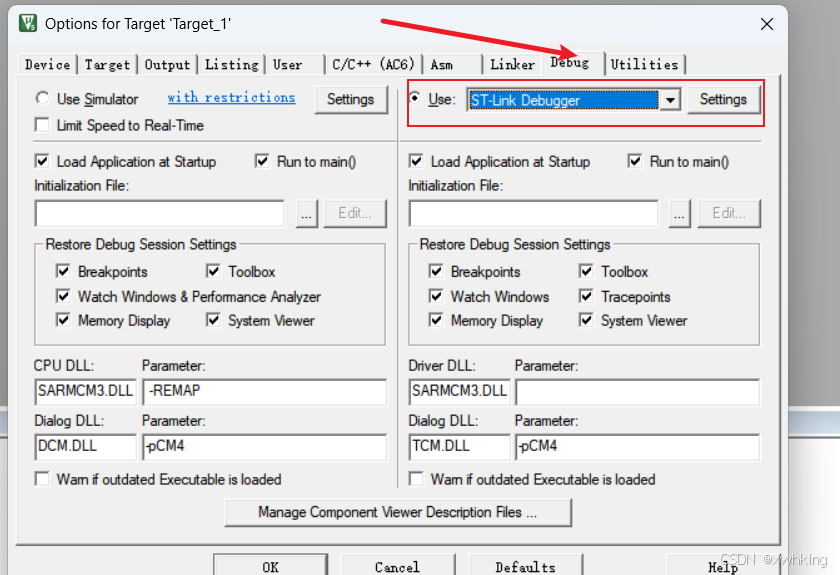Select the Listing tab
Image resolution: width=840 pixels, height=575 pixels.
pyautogui.click(x=231, y=65)
